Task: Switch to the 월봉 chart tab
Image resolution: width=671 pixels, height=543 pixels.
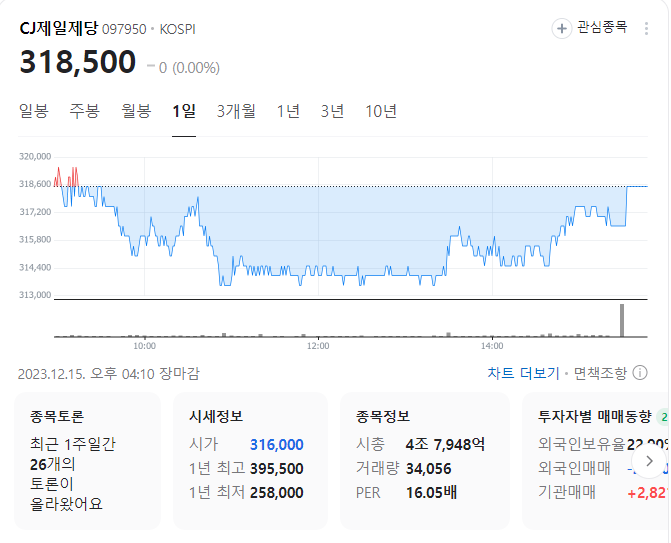Action: (136, 111)
